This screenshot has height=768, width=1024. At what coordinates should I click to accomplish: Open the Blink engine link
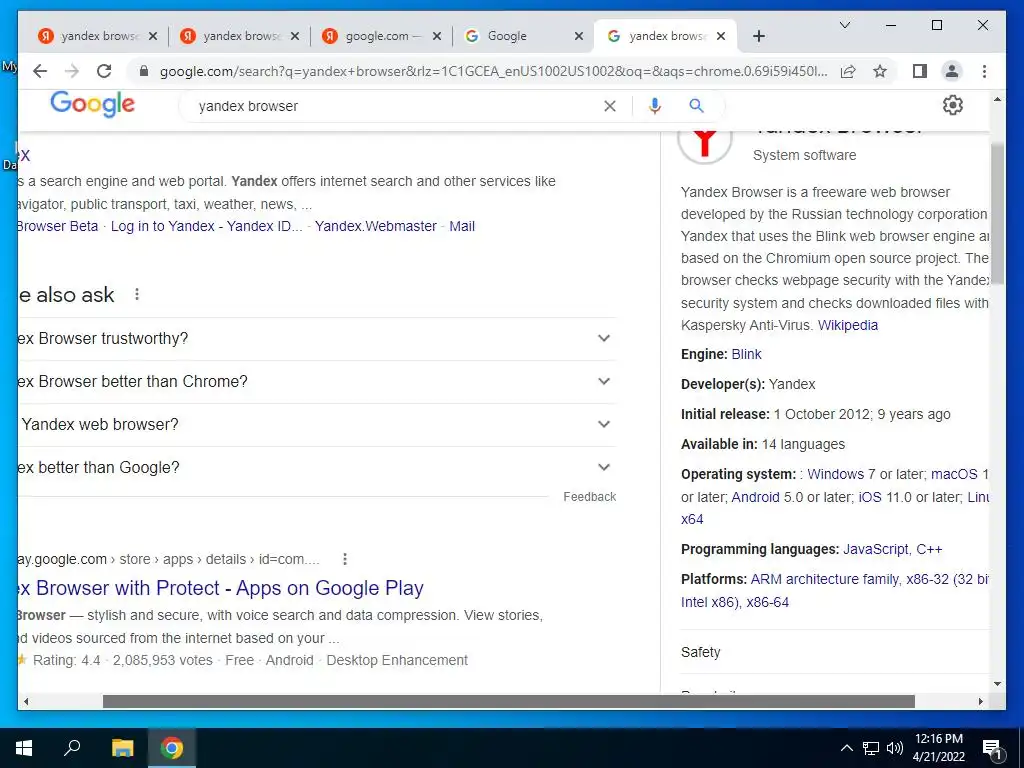tap(746, 355)
